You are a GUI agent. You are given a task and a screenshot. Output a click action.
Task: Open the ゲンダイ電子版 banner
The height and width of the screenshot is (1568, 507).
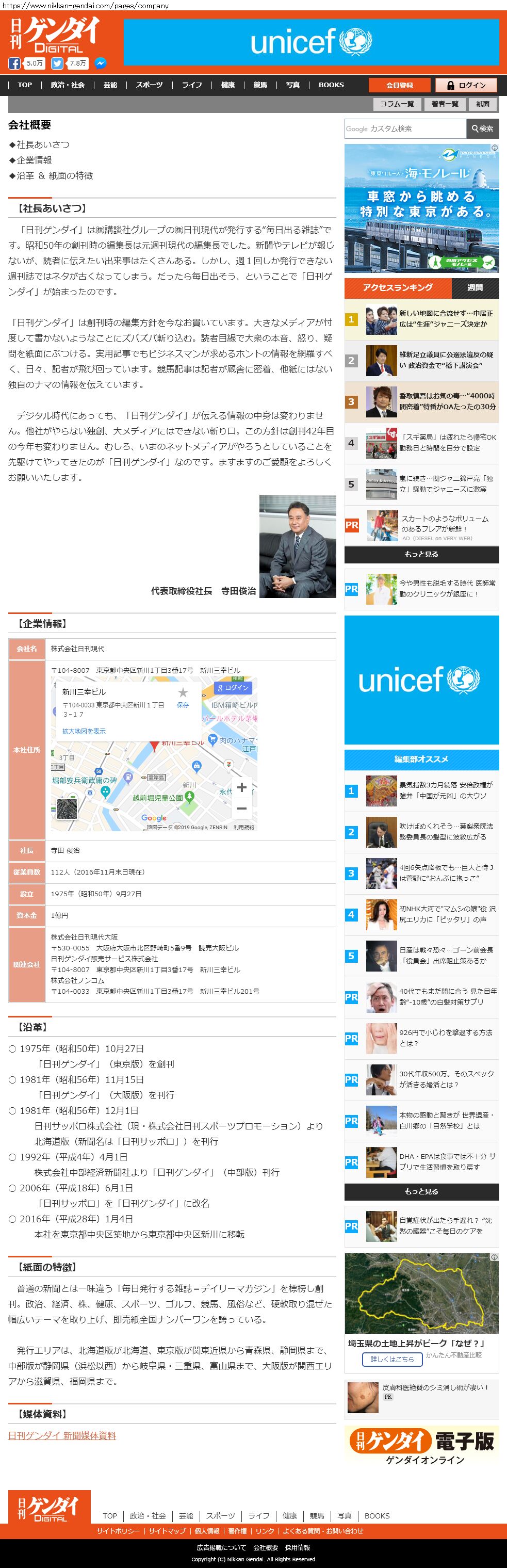click(421, 1446)
